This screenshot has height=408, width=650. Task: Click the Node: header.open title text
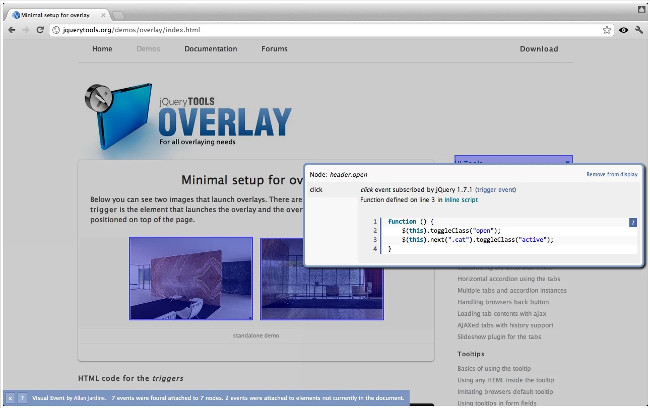click(x=338, y=175)
